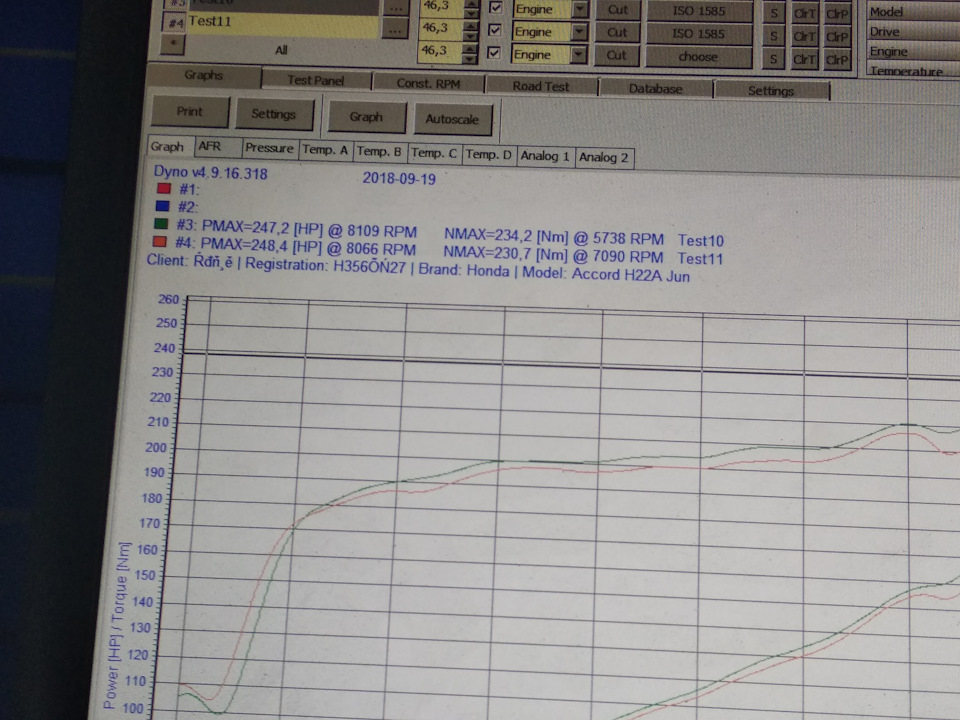Click the asterisk button in the All row

click(x=173, y=44)
